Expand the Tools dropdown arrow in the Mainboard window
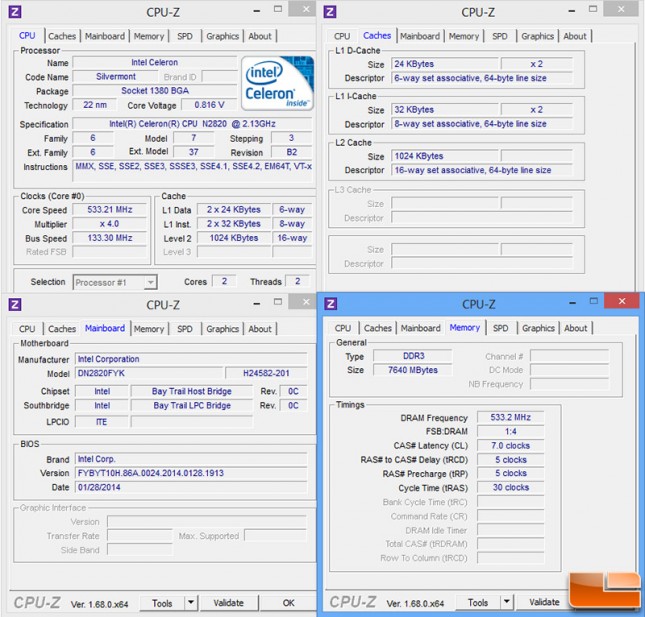The width and height of the screenshot is (645, 617). click(x=191, y=603)
